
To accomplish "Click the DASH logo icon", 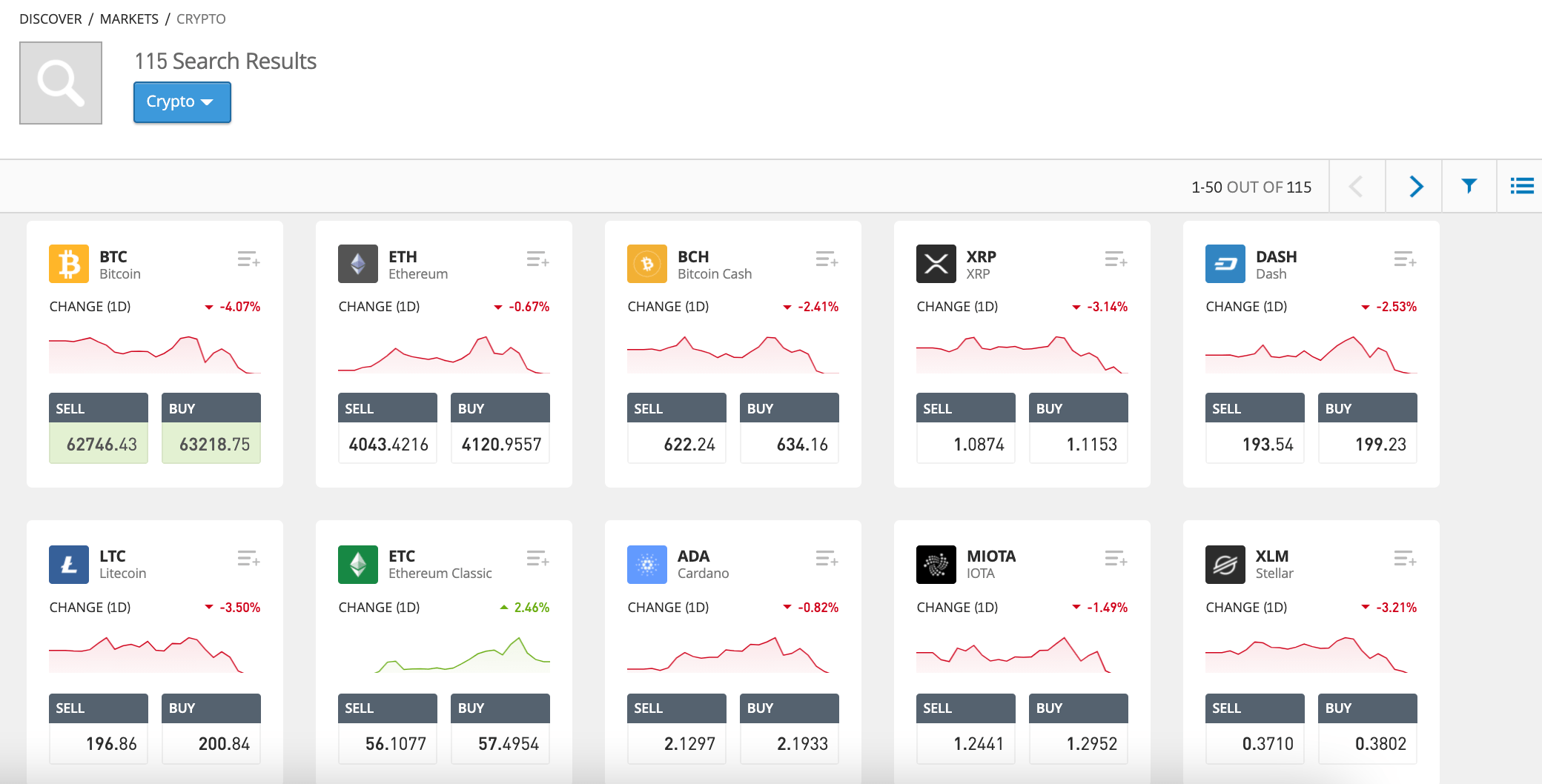I will point(1225,264).
